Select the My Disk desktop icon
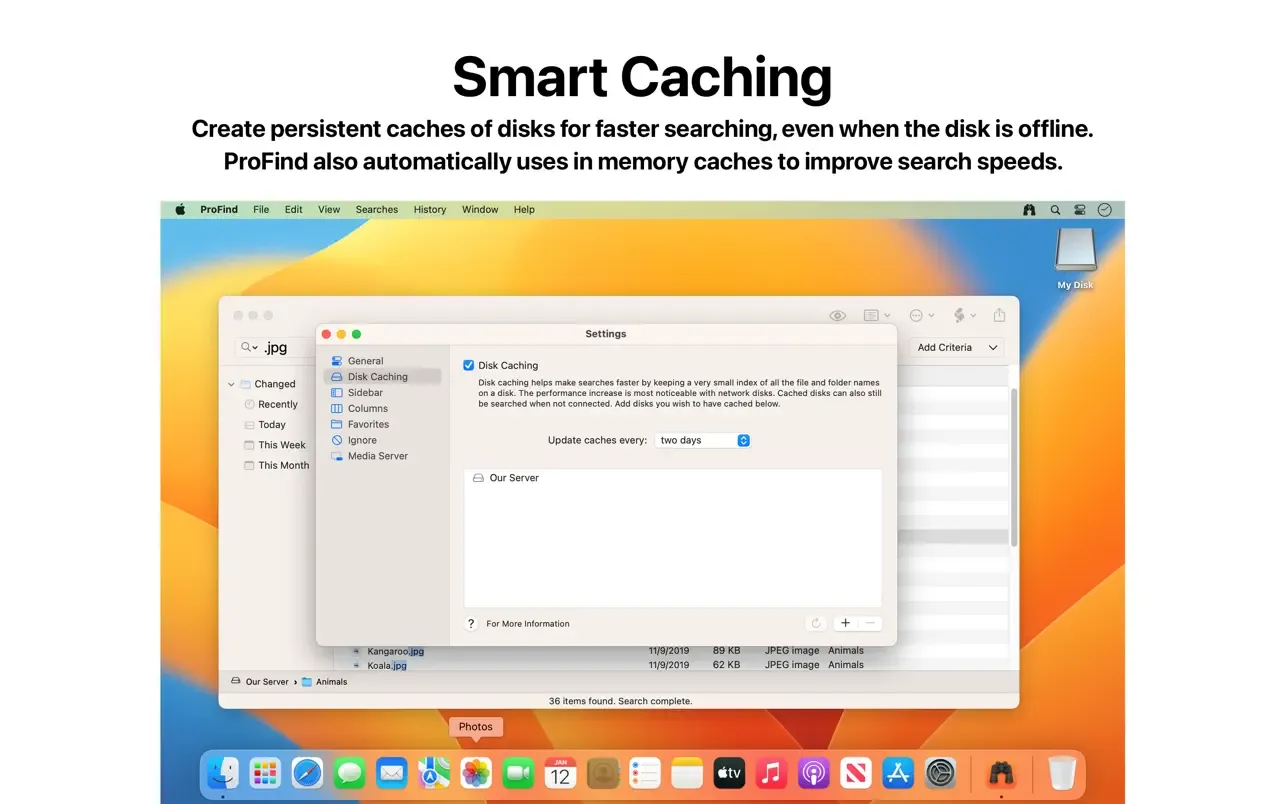Viewport: 1286px width, 804px height. [x=1076, y=258]
